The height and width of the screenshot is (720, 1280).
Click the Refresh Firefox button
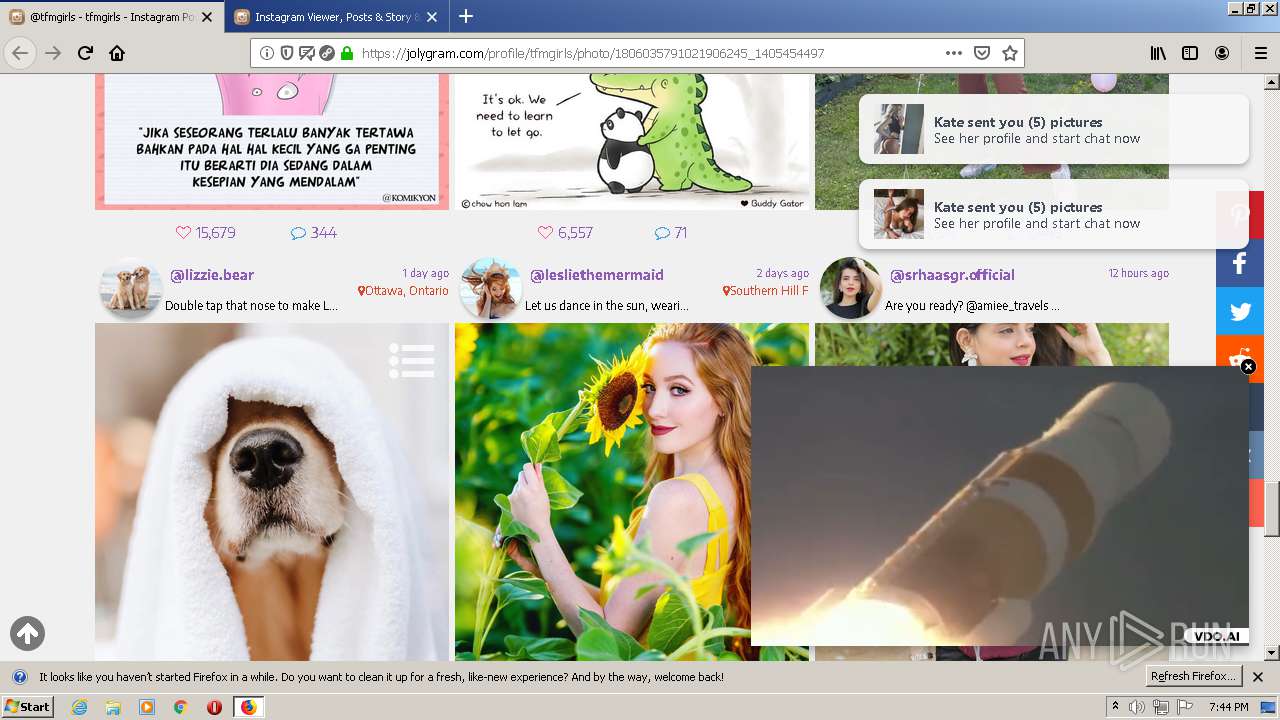point(1194,677)
